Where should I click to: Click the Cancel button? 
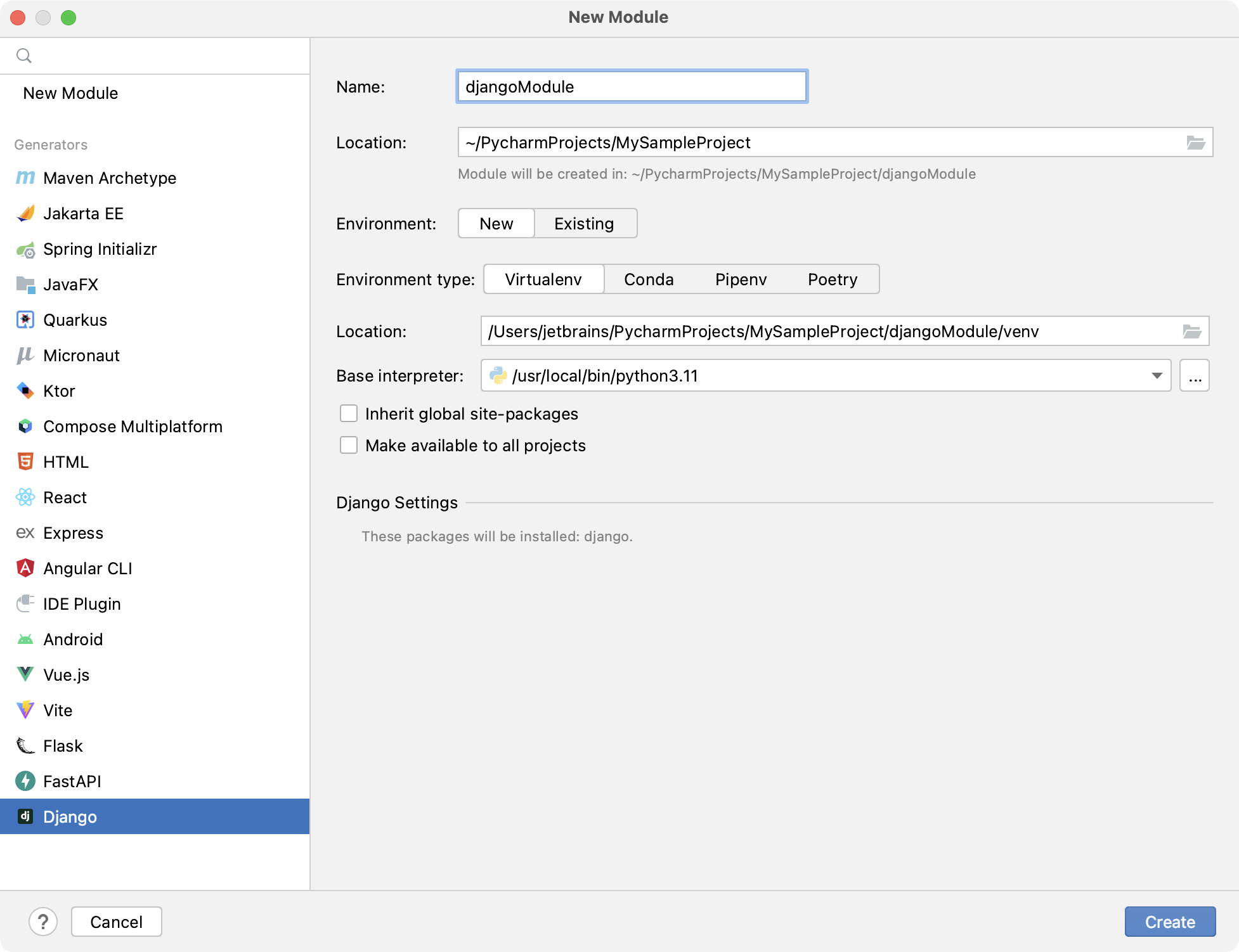click(x=117, y=922)
